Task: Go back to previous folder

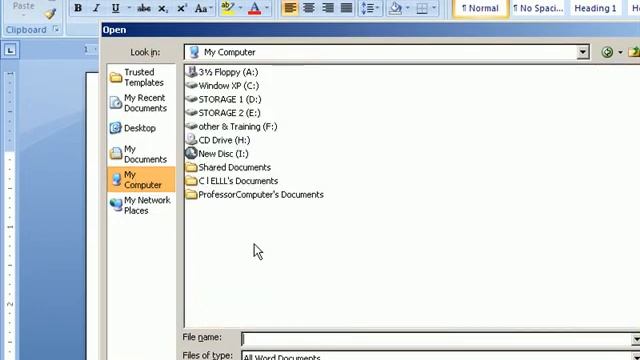Action: tap(607, 52)
